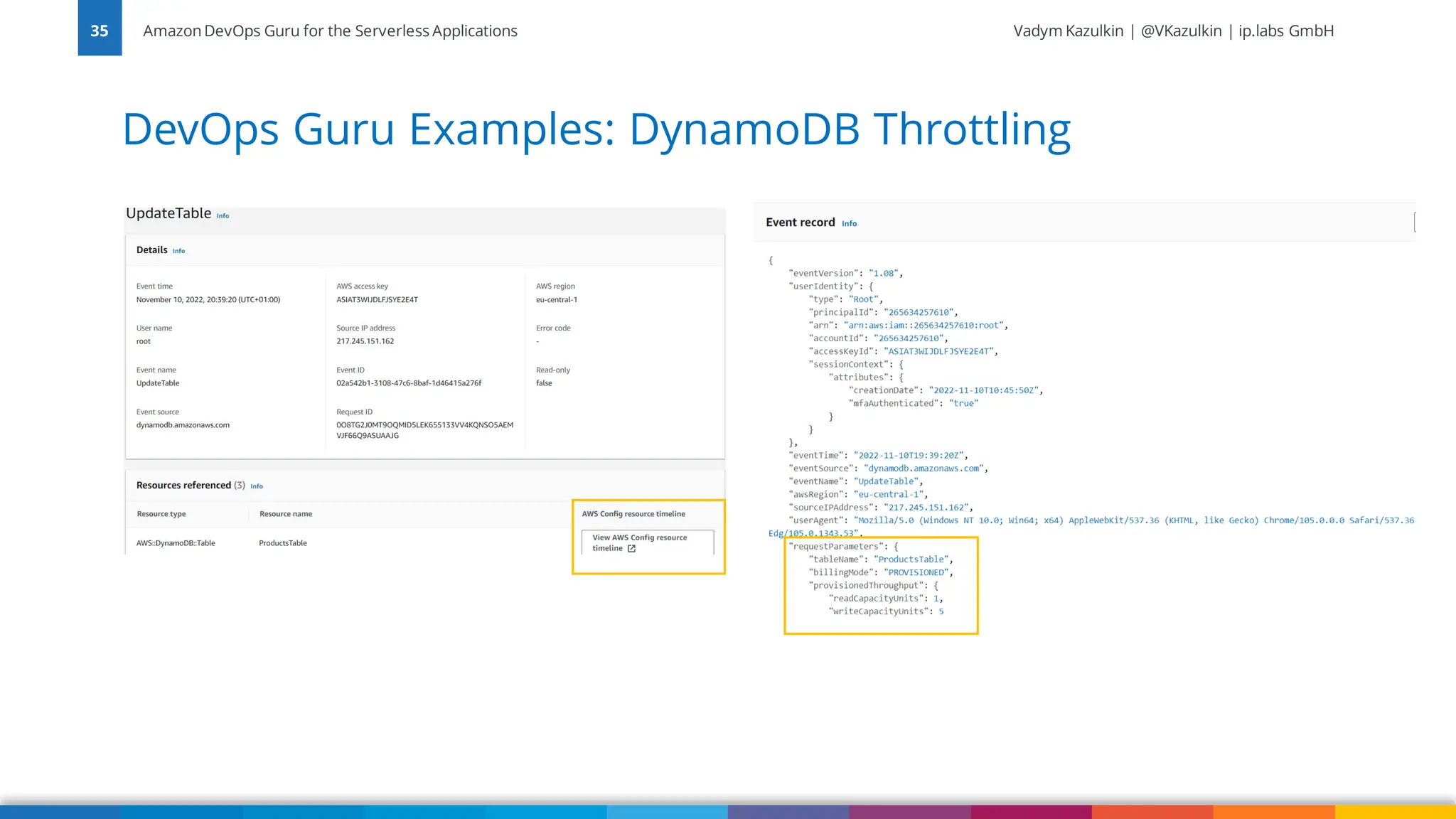This screenshot has width=1456, height=819.
Task: Click the Resource type column header
Action: (161, 514)
